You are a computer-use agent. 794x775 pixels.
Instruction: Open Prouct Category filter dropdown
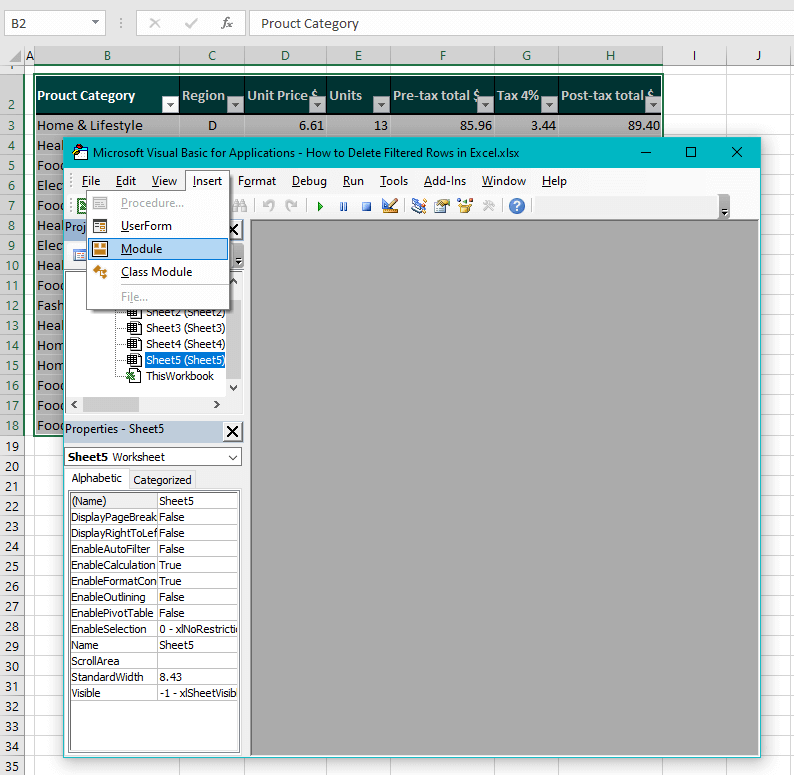(x=171, y=104)
